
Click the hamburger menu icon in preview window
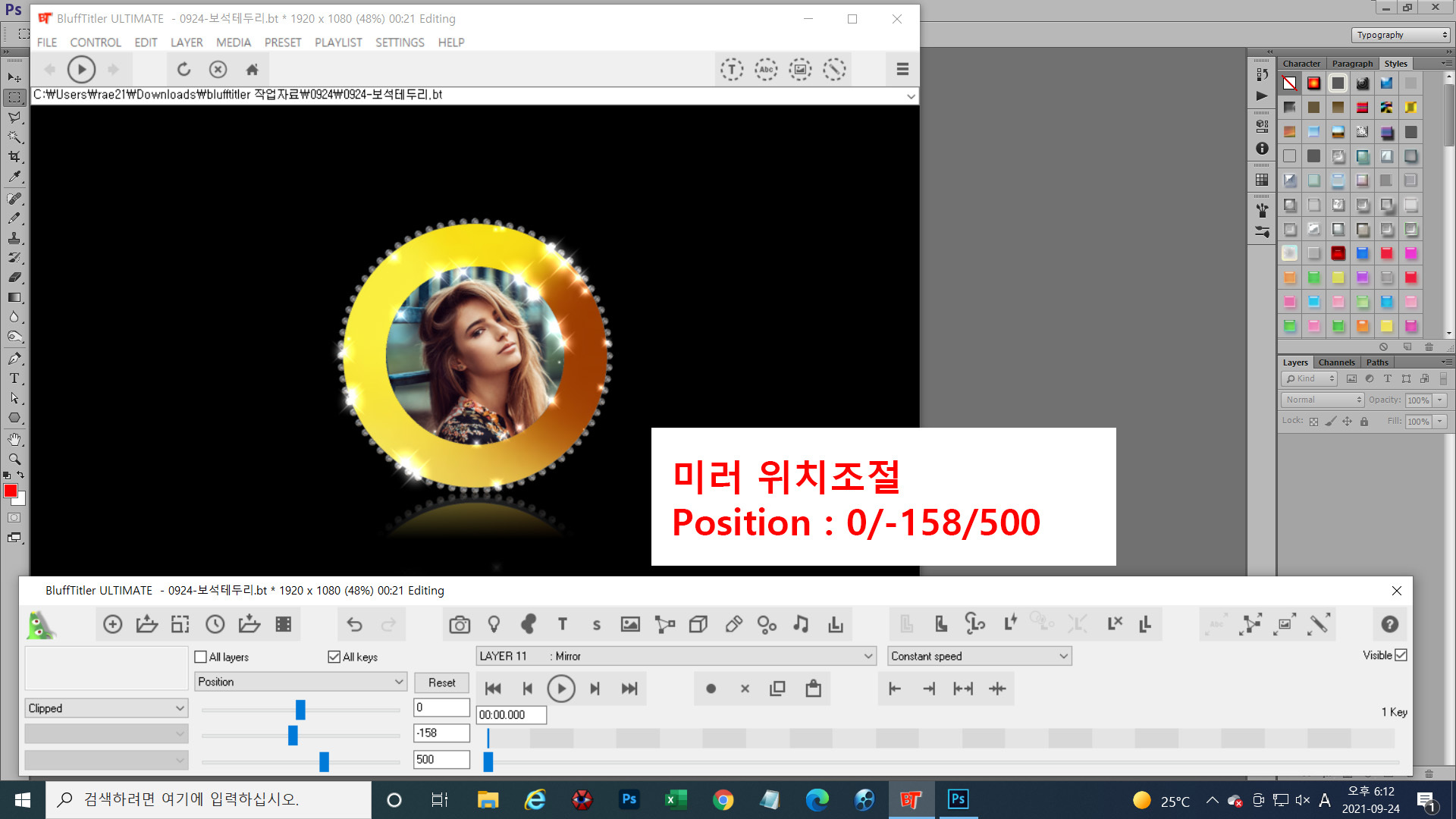click(x=902, y=69)
